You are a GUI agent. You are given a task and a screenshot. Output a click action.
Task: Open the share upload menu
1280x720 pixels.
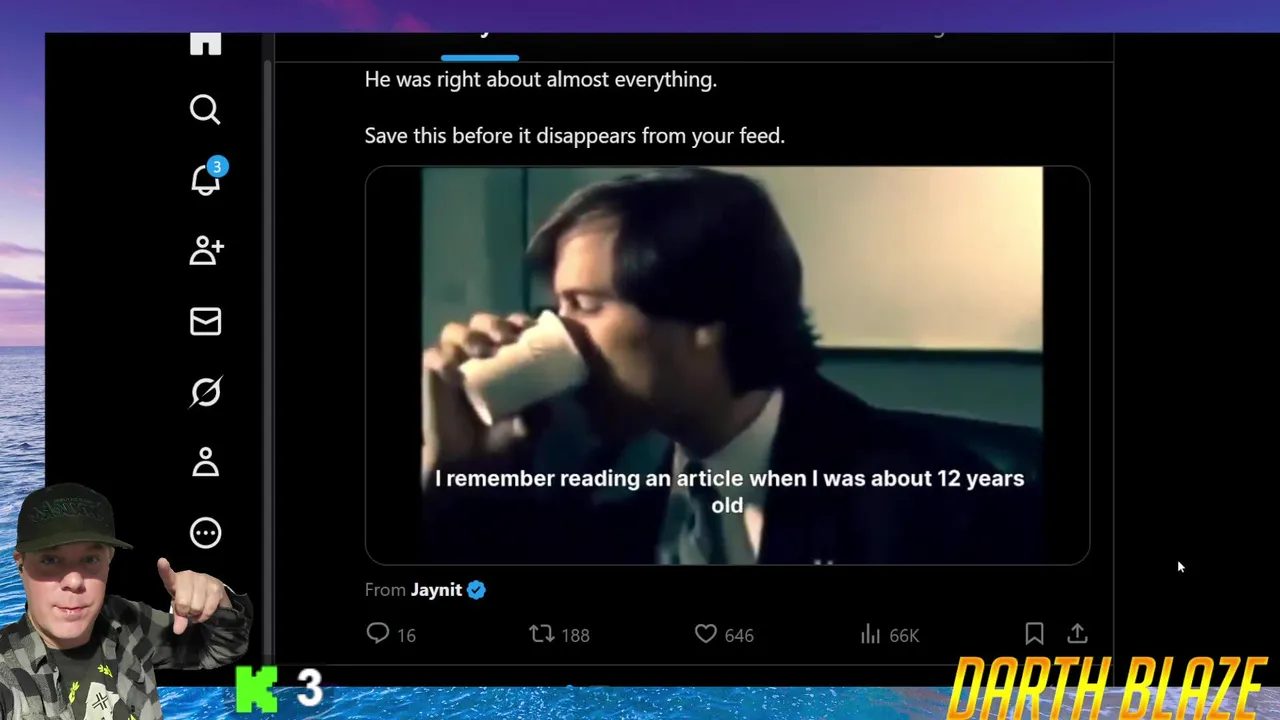pos(1077,633)
